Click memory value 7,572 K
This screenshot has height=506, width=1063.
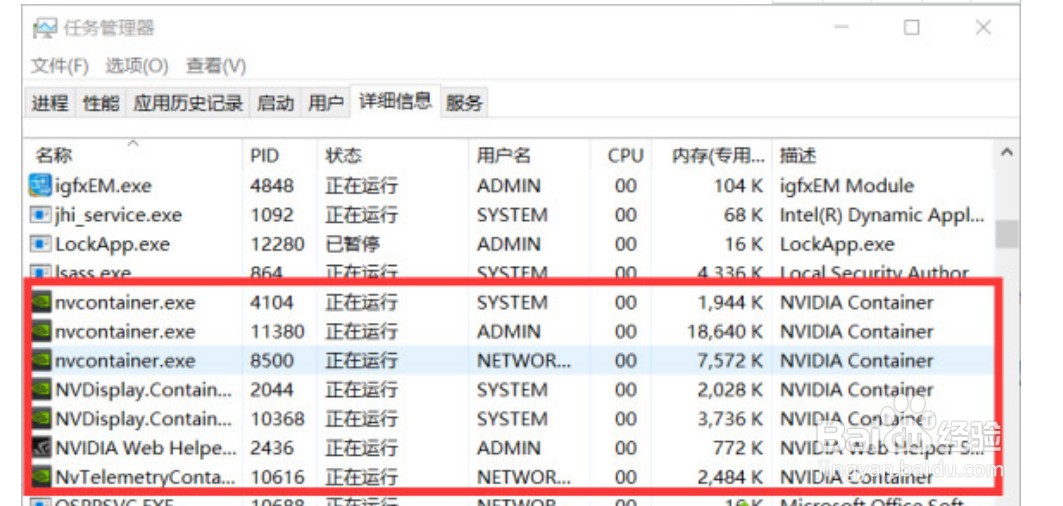click(730, 361)
